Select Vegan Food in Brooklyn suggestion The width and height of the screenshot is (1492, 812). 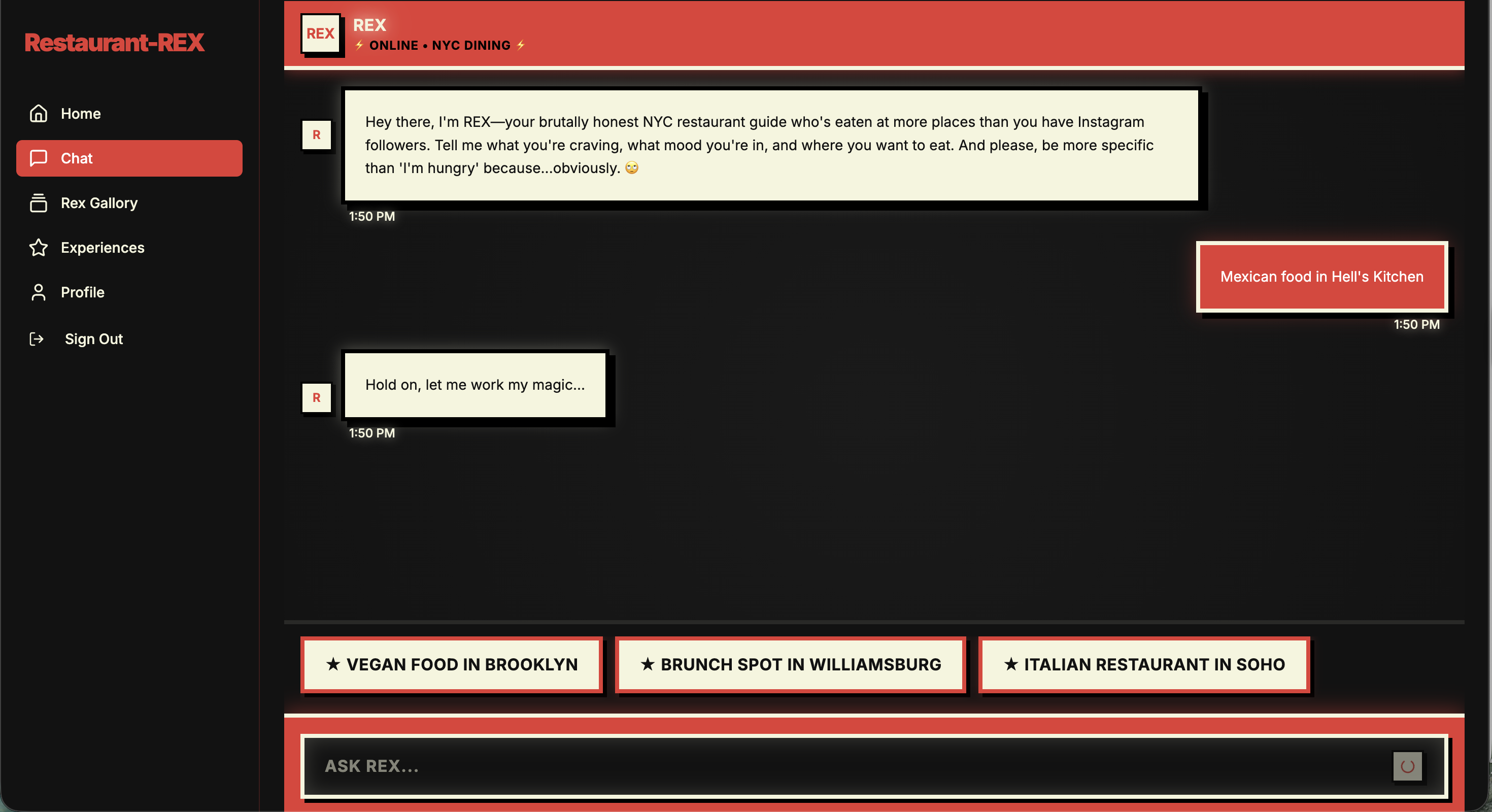(x=451, y=664)
